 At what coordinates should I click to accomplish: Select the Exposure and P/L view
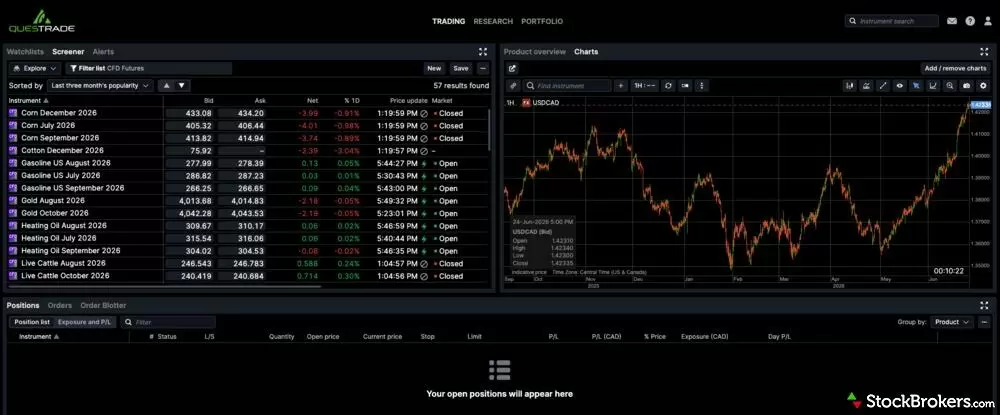pyautogui.click(x=84, y=322)
